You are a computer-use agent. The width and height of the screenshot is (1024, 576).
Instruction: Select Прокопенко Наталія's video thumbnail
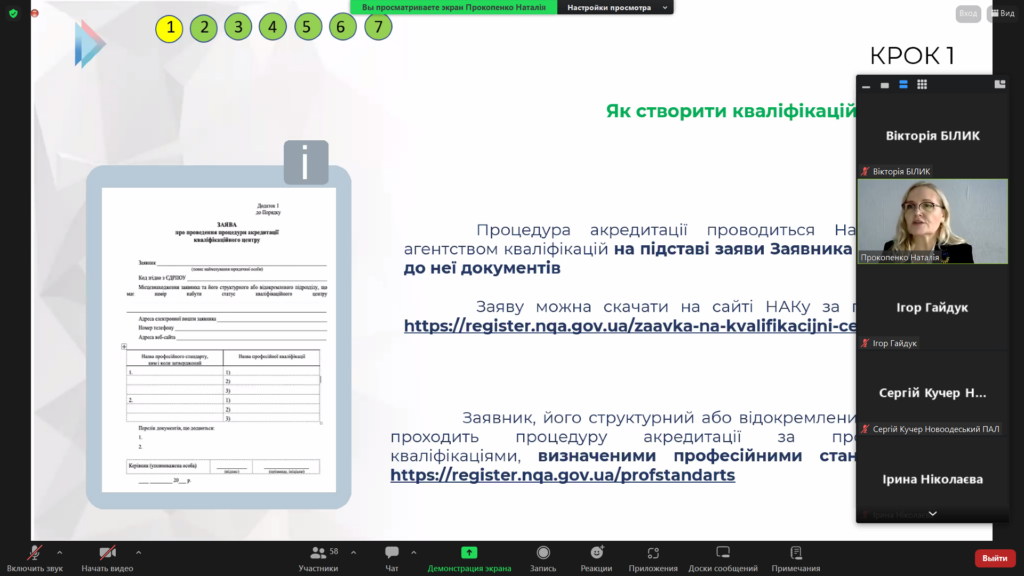932,221
